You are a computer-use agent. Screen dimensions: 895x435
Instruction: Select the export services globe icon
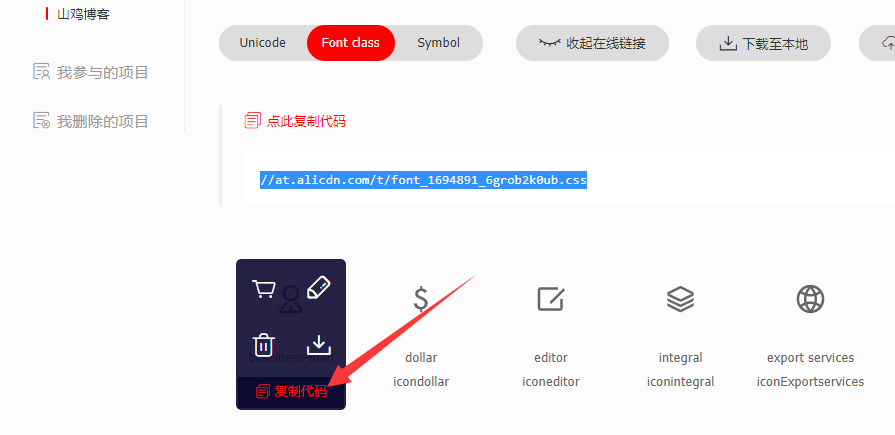(811, 299)
